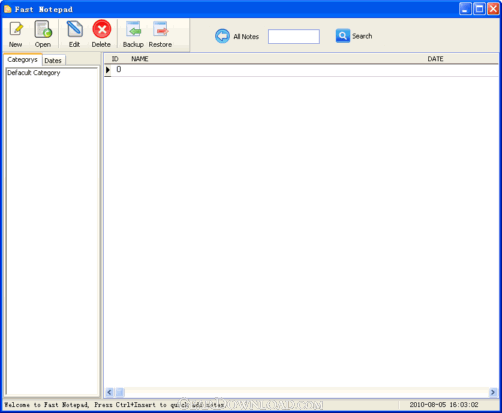
Task: Click the row indicator arrow beside ID 0
Action: pyautogui.click(x=108, y=70)
